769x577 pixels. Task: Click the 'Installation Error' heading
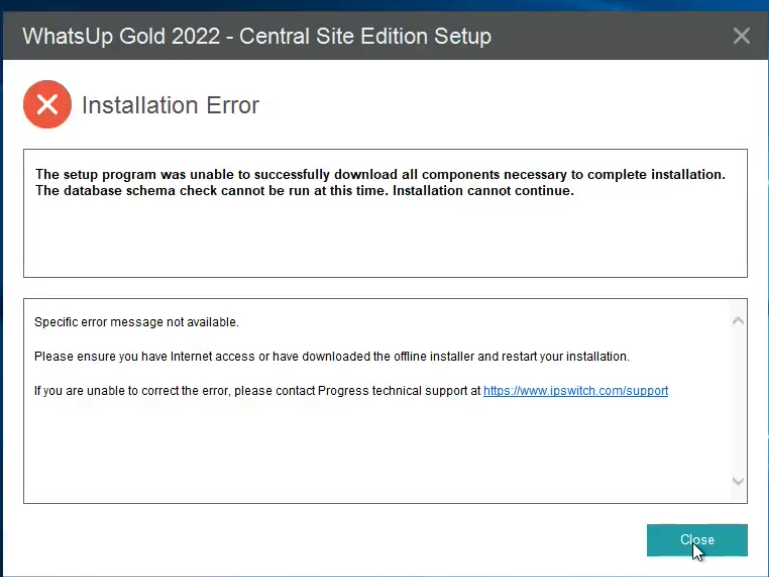click(170, 105)
